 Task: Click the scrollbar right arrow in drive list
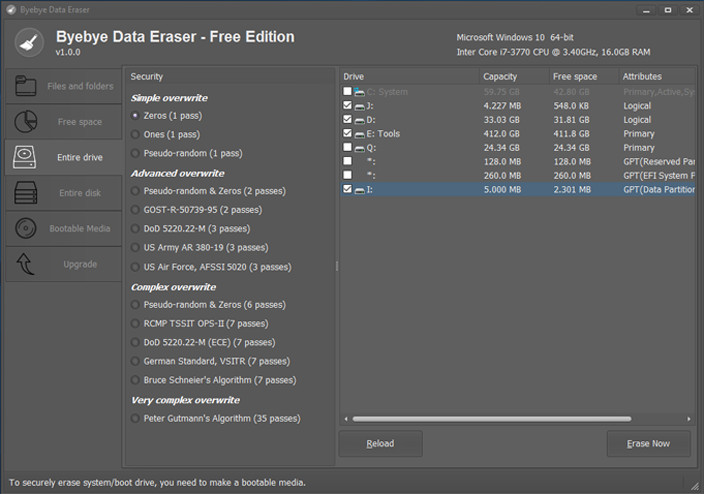[x=689, y=419]
